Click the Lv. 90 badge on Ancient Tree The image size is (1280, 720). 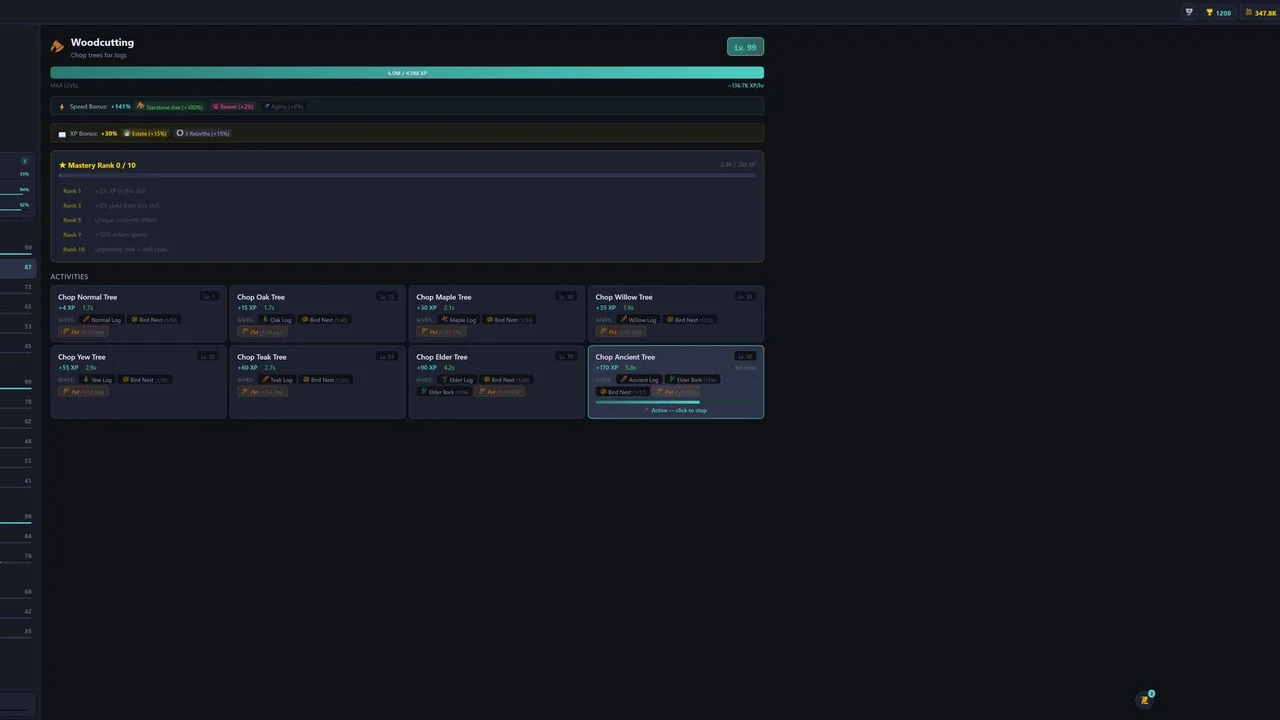click(745, 357)
